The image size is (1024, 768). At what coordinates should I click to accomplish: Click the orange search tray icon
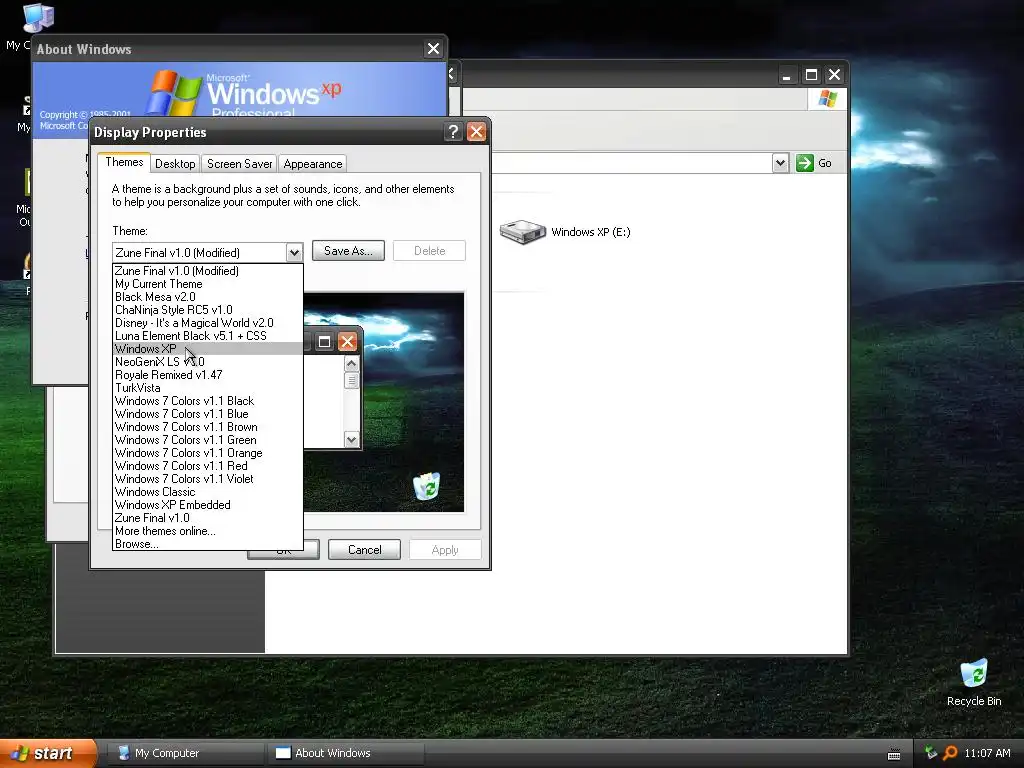(950, 753)
